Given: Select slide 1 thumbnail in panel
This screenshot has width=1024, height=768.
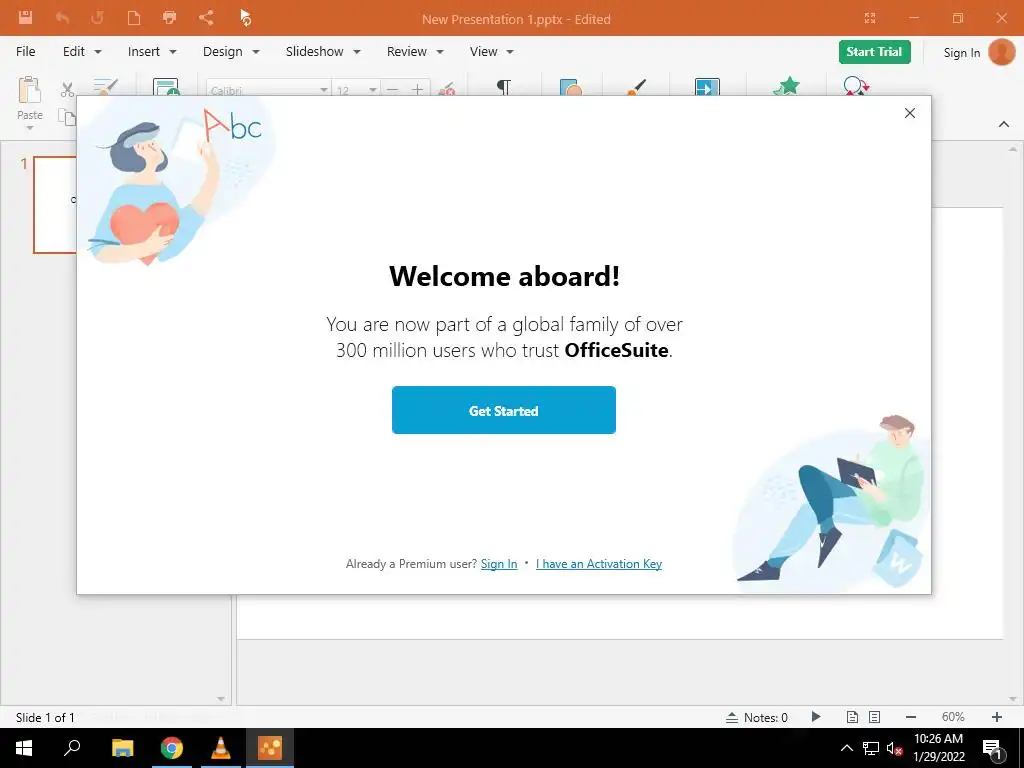Looking at the screenshot, I should [55, 204].
